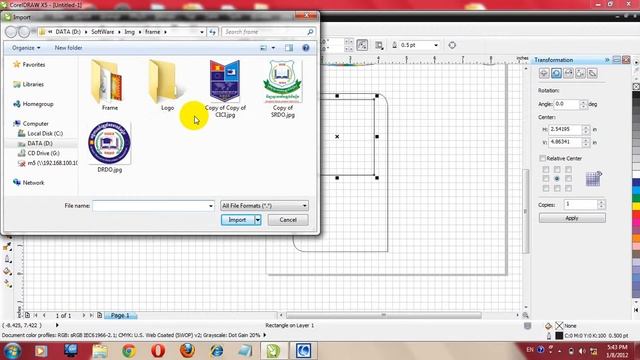Enable the Relative Center checkbox
This screenshot has height=360, width=640.
point(542,158)
